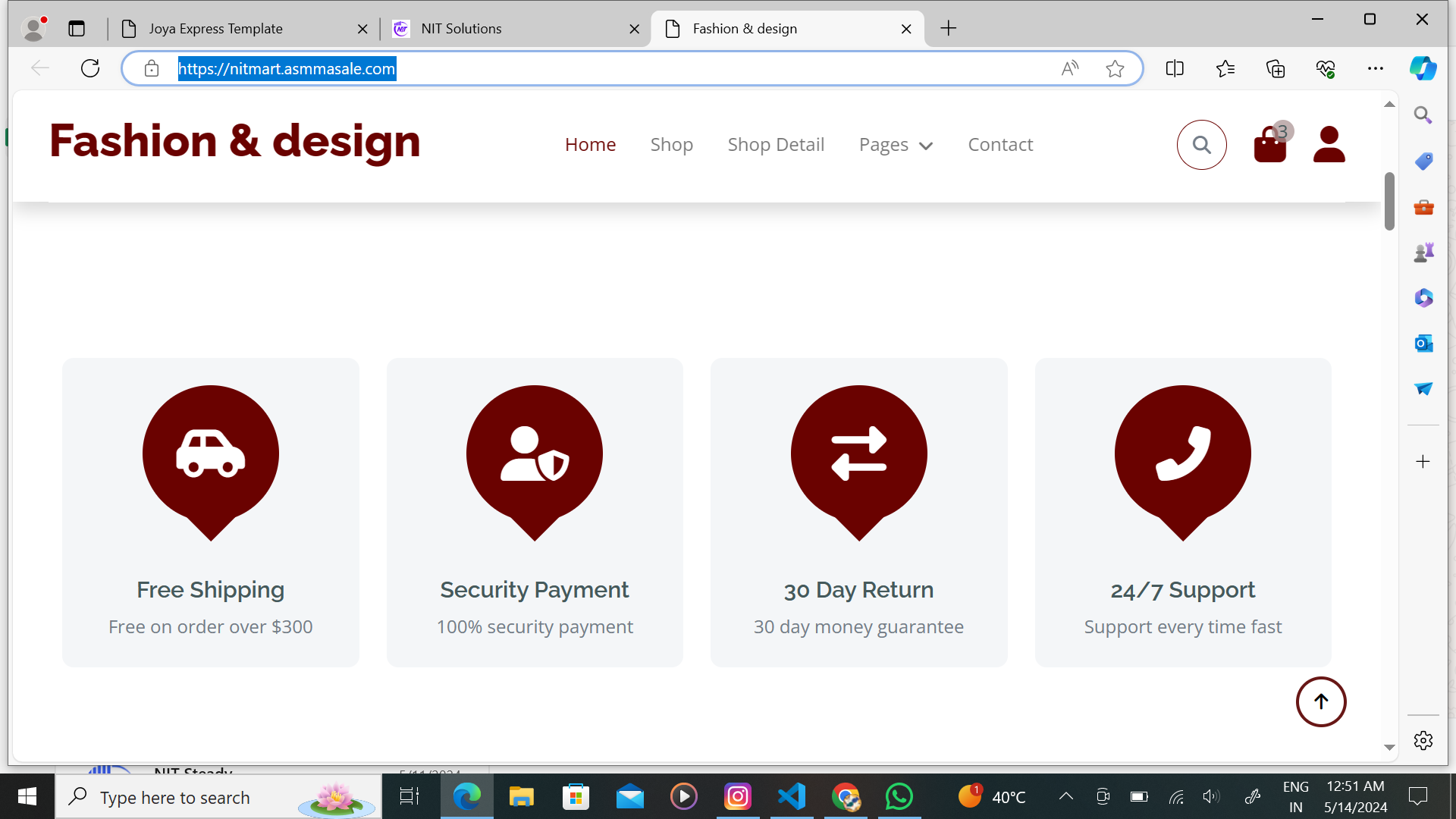Click the scroll-to-top arrow button
Viewport: 1456px width, 819px height.
pyautogui.click(x=1320, y=701)
